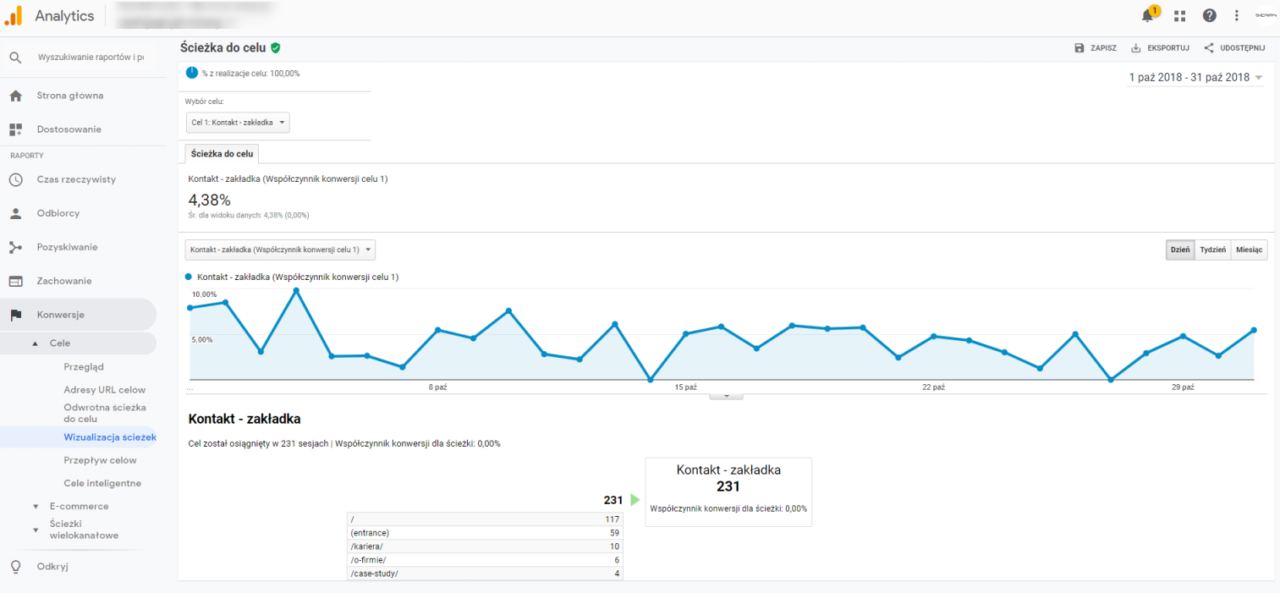
Task: Expand the E-commerce section in sidebar
Action: (78, 506)
